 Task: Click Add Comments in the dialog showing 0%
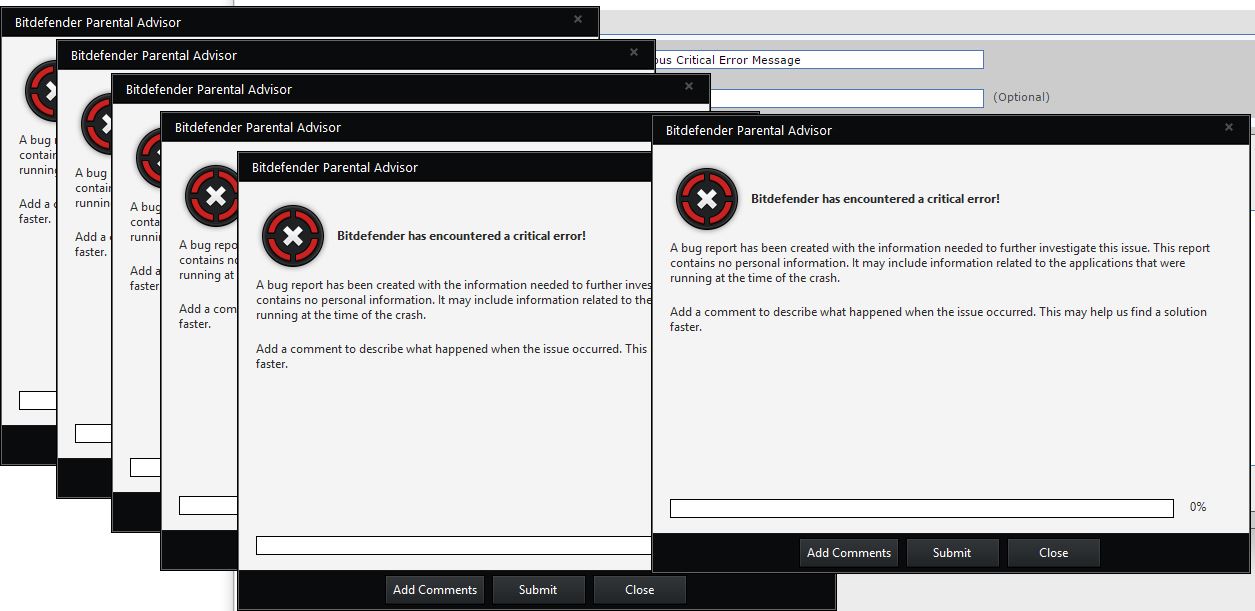point(849,553)
